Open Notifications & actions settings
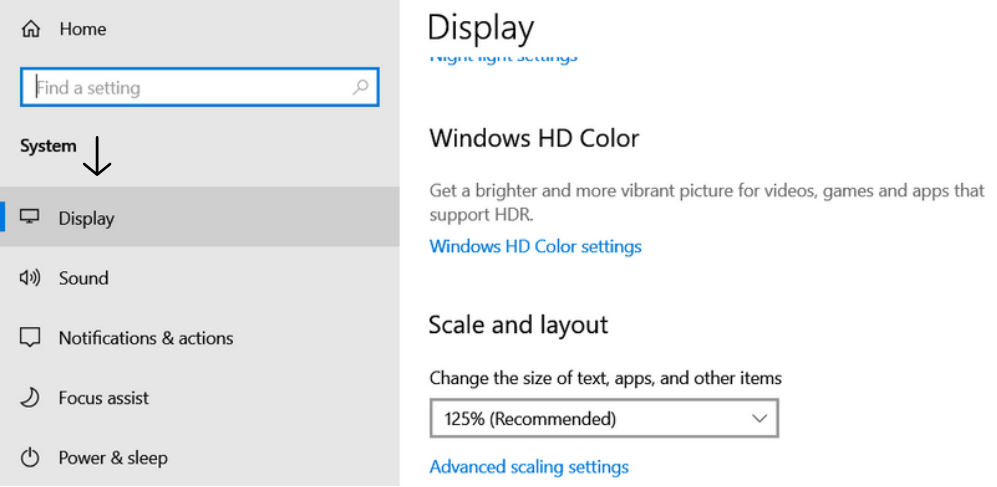997x487 pixels. pos(146,338)
